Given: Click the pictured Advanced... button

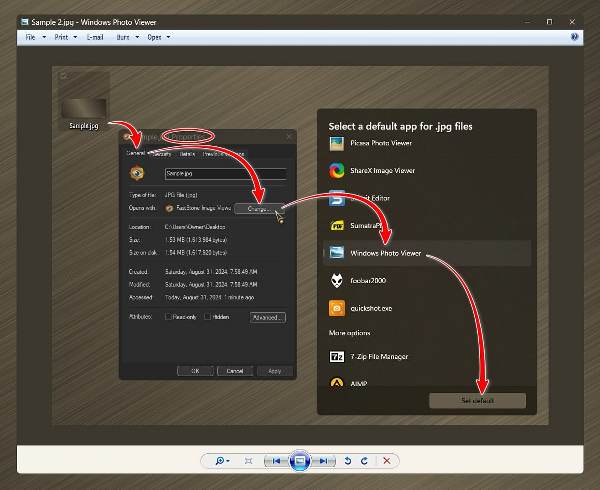Looking at the screenshot, I should point(268,317).
